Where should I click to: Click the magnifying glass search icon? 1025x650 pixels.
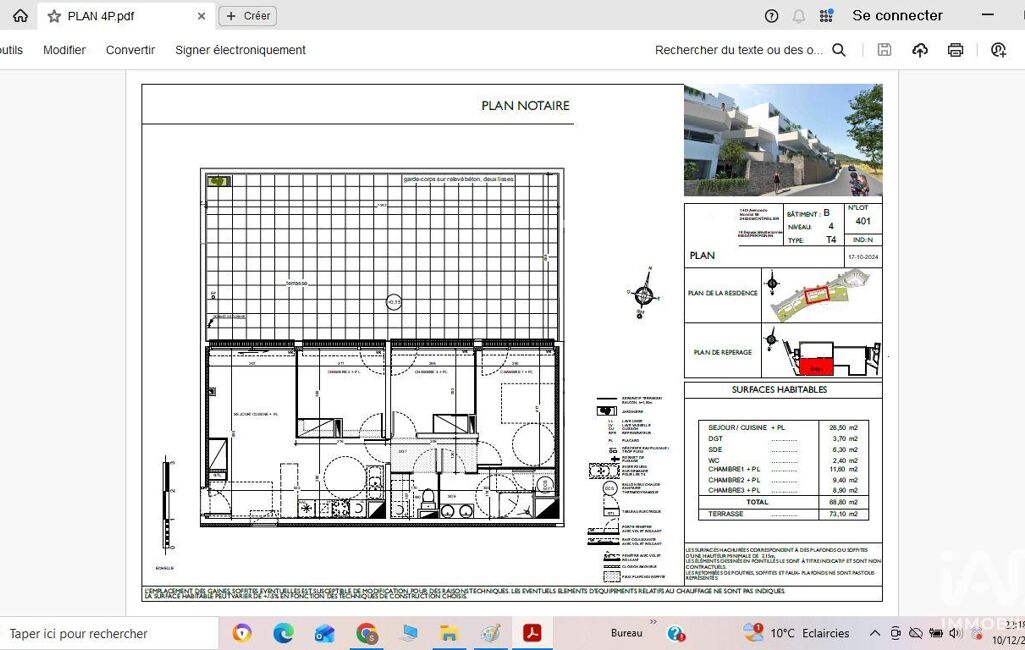click(x=839, y=50)
